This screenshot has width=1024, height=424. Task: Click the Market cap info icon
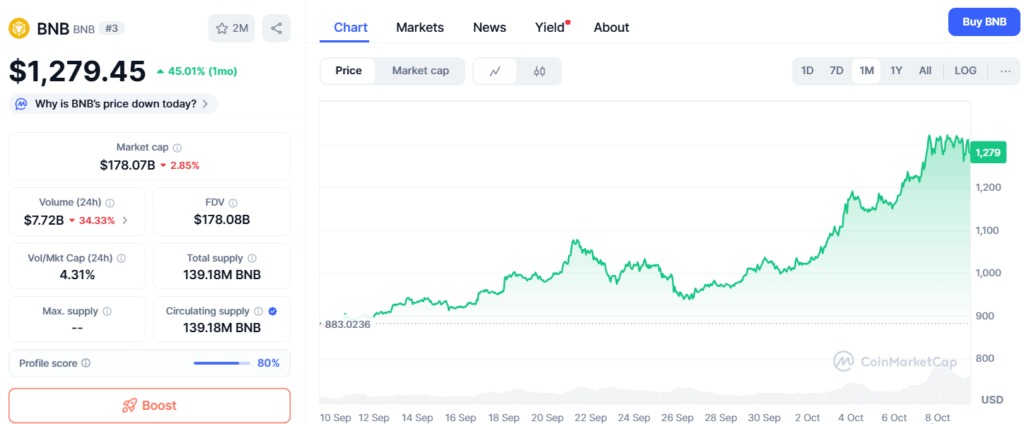[x=177, y=148]
